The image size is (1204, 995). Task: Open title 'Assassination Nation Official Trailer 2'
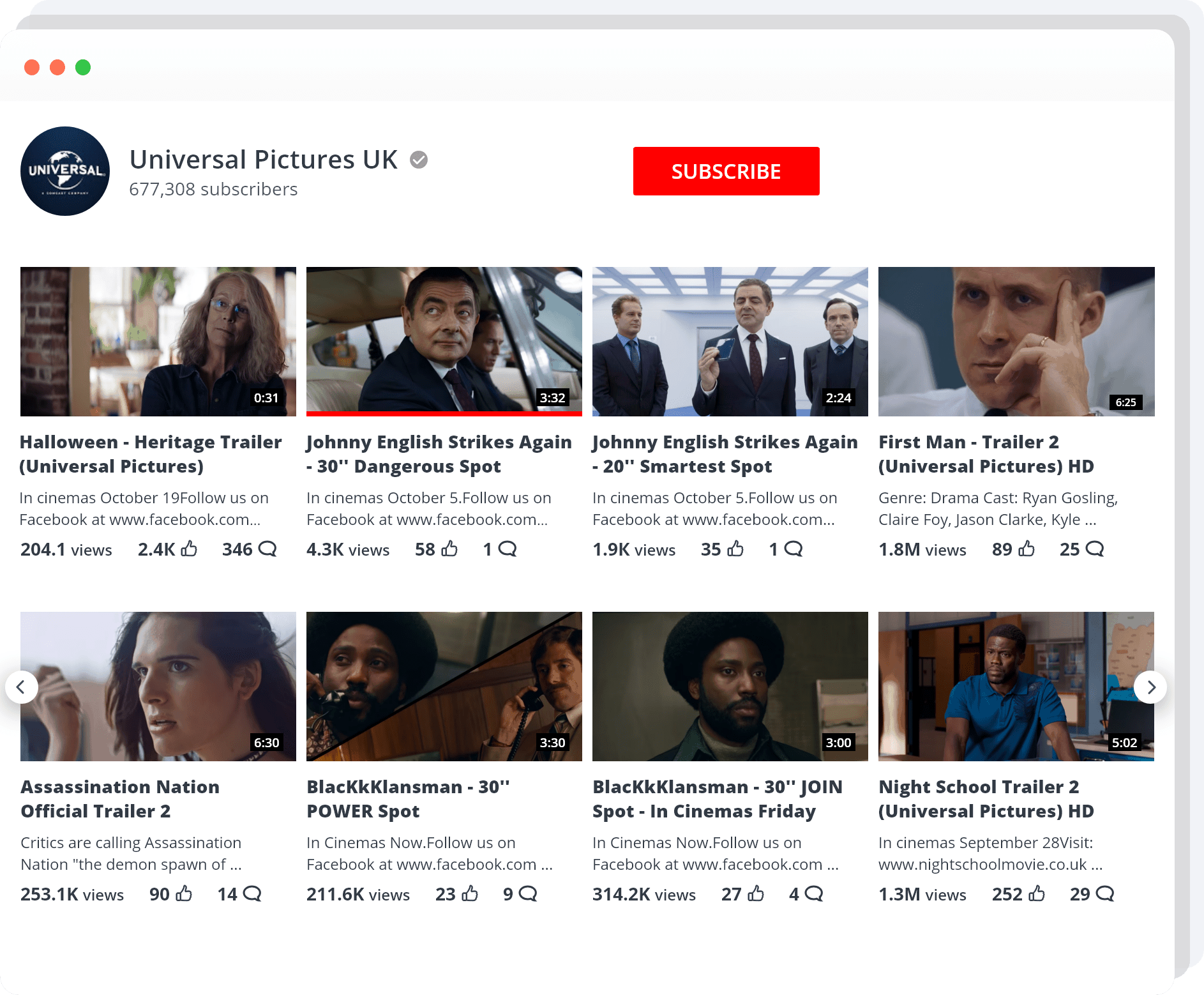coord(120,799)
